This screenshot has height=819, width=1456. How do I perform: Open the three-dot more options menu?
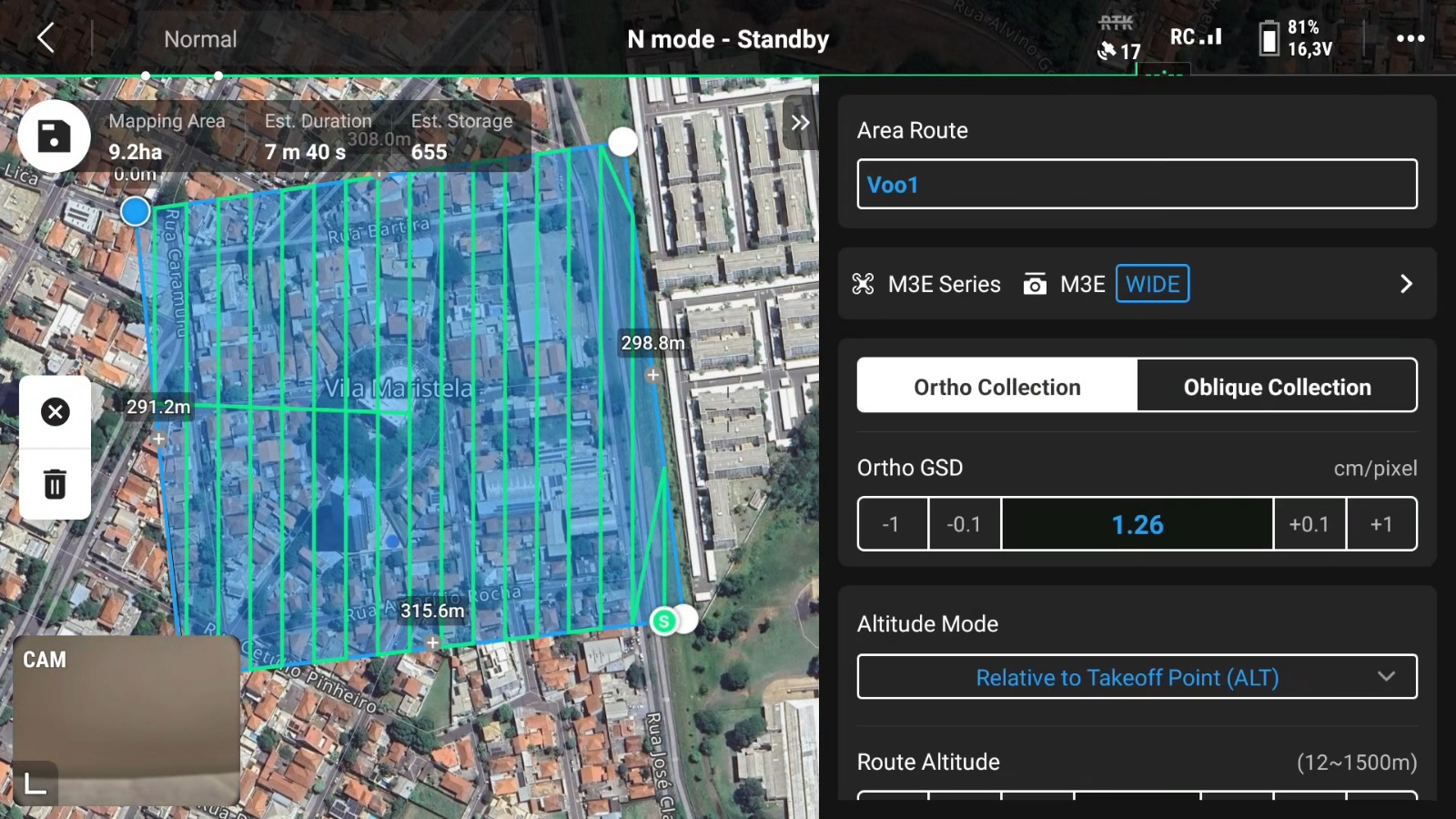[x=1410, y=38]
